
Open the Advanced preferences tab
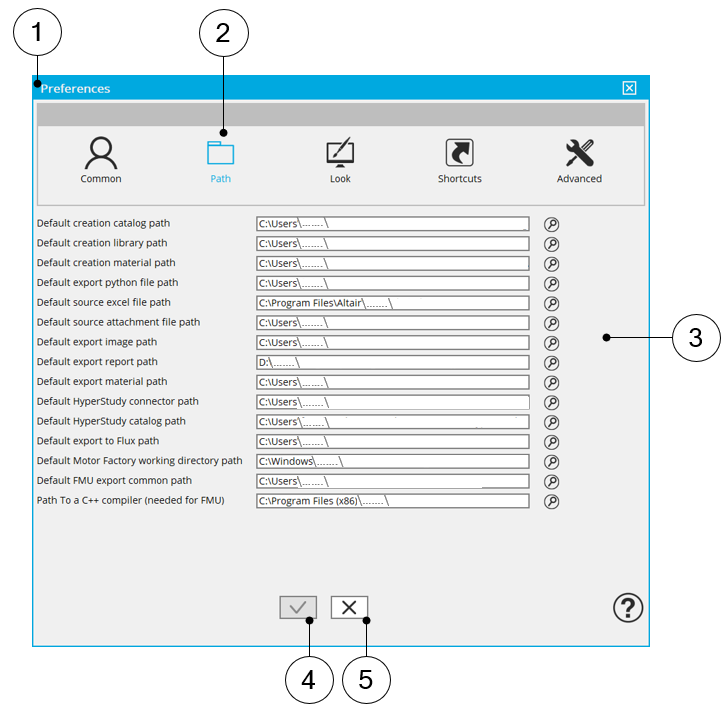pyautogui.click(x=579, y=160)
